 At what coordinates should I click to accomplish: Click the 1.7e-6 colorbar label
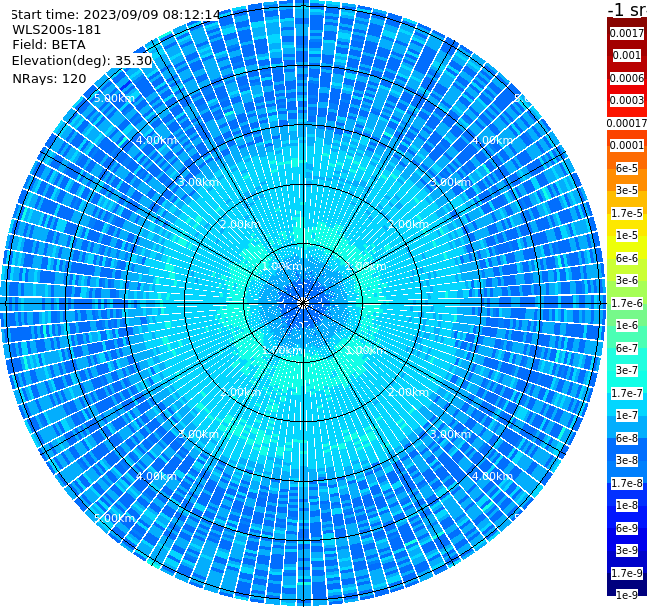point(627,303)
